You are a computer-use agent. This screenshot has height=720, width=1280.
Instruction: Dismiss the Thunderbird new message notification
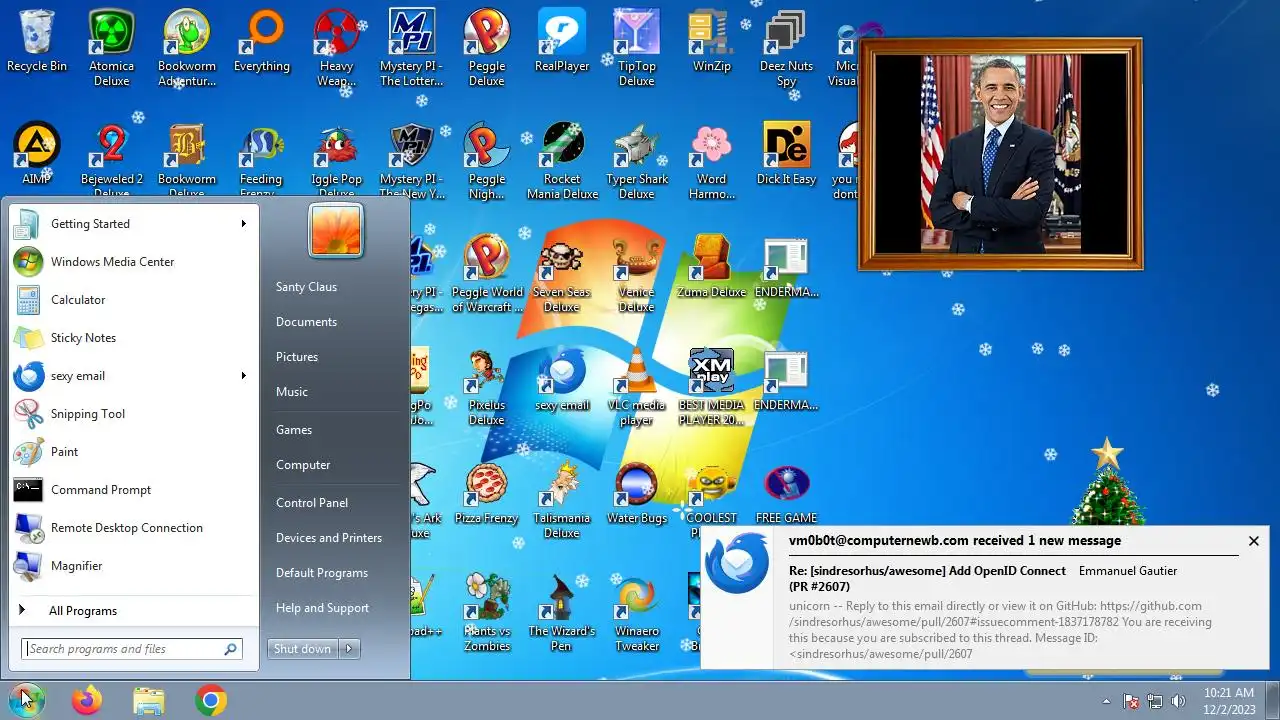point(1253,541)
